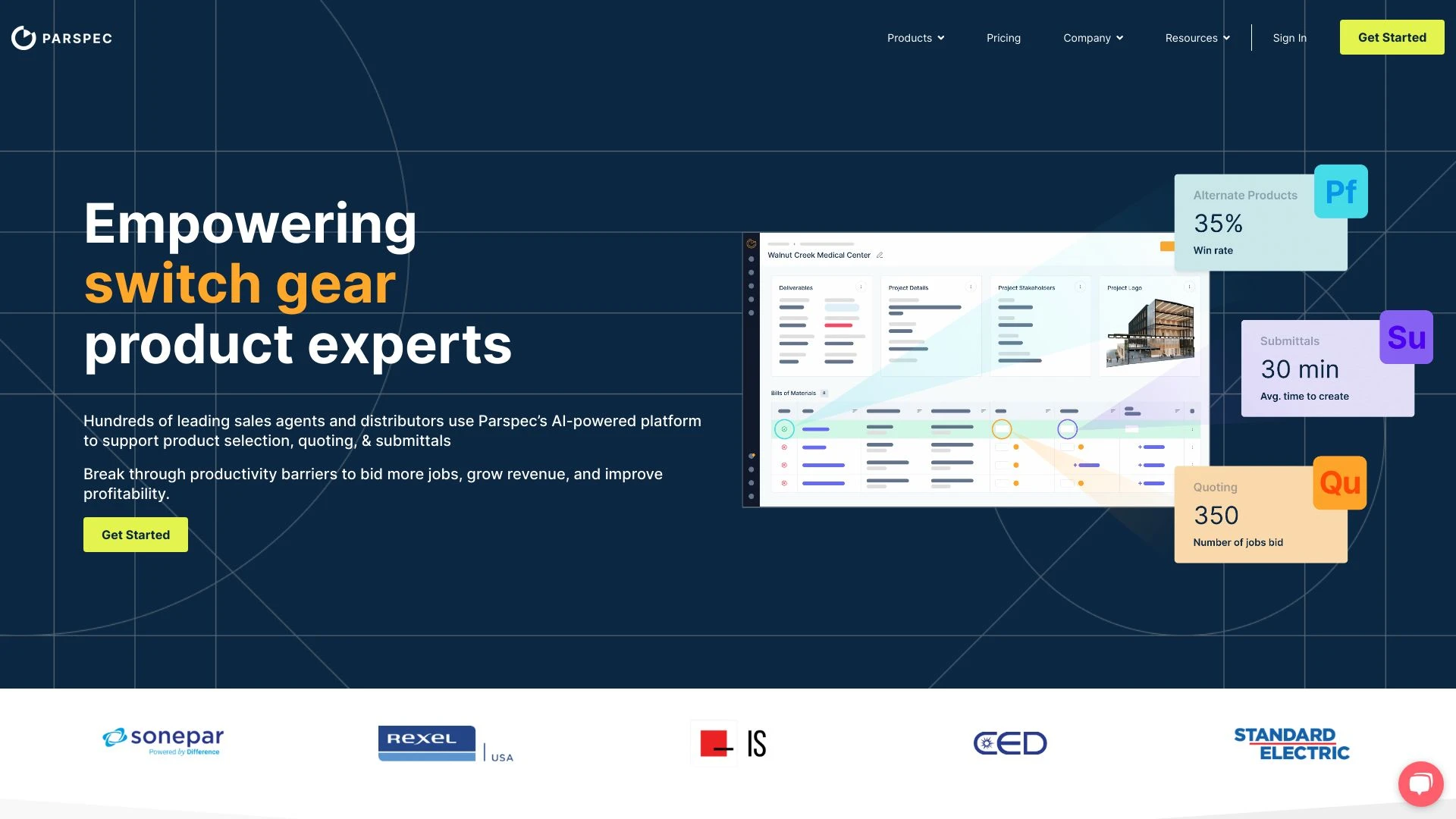
Task: Open Pricing menu item
Action: (x=1004, y=37)
